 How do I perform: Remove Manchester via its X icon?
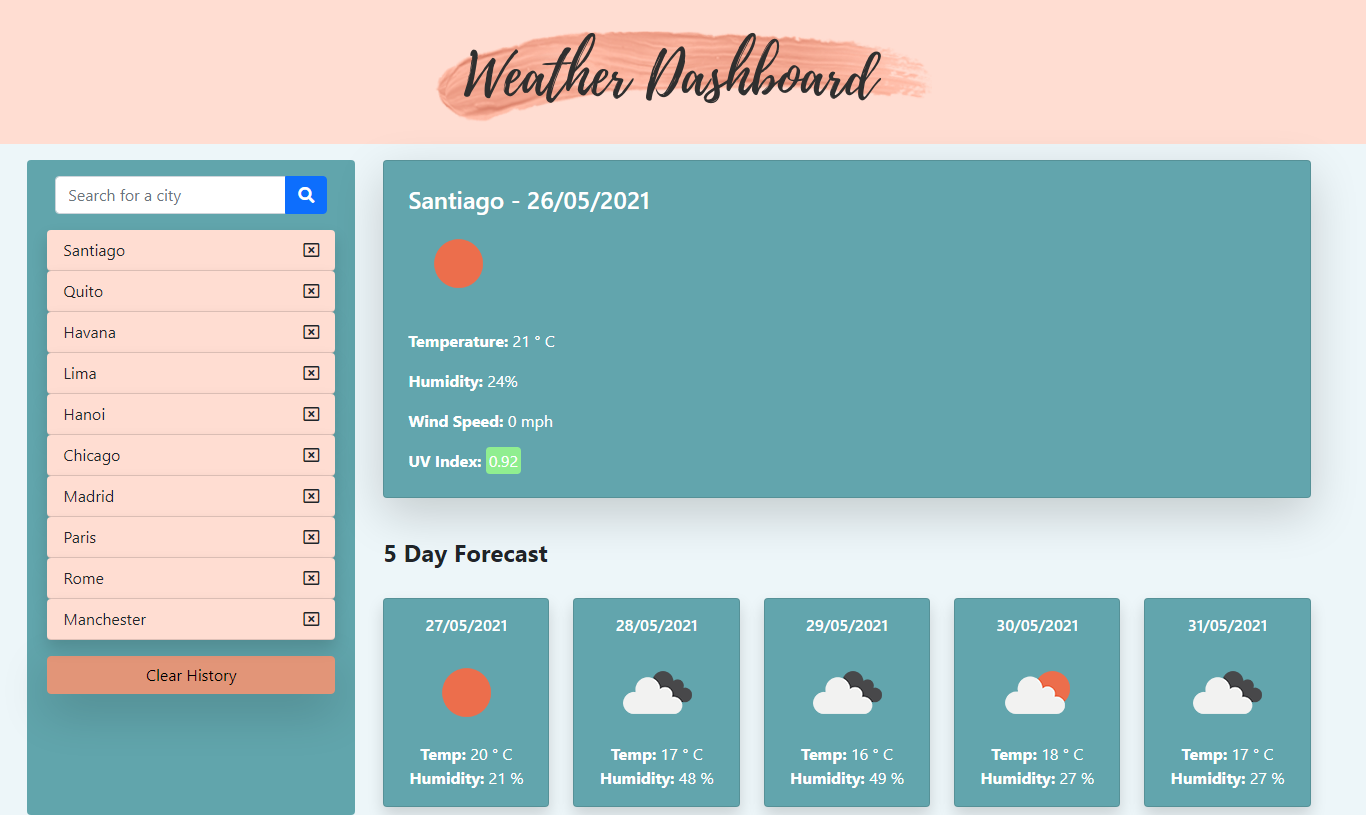(311, 619)
